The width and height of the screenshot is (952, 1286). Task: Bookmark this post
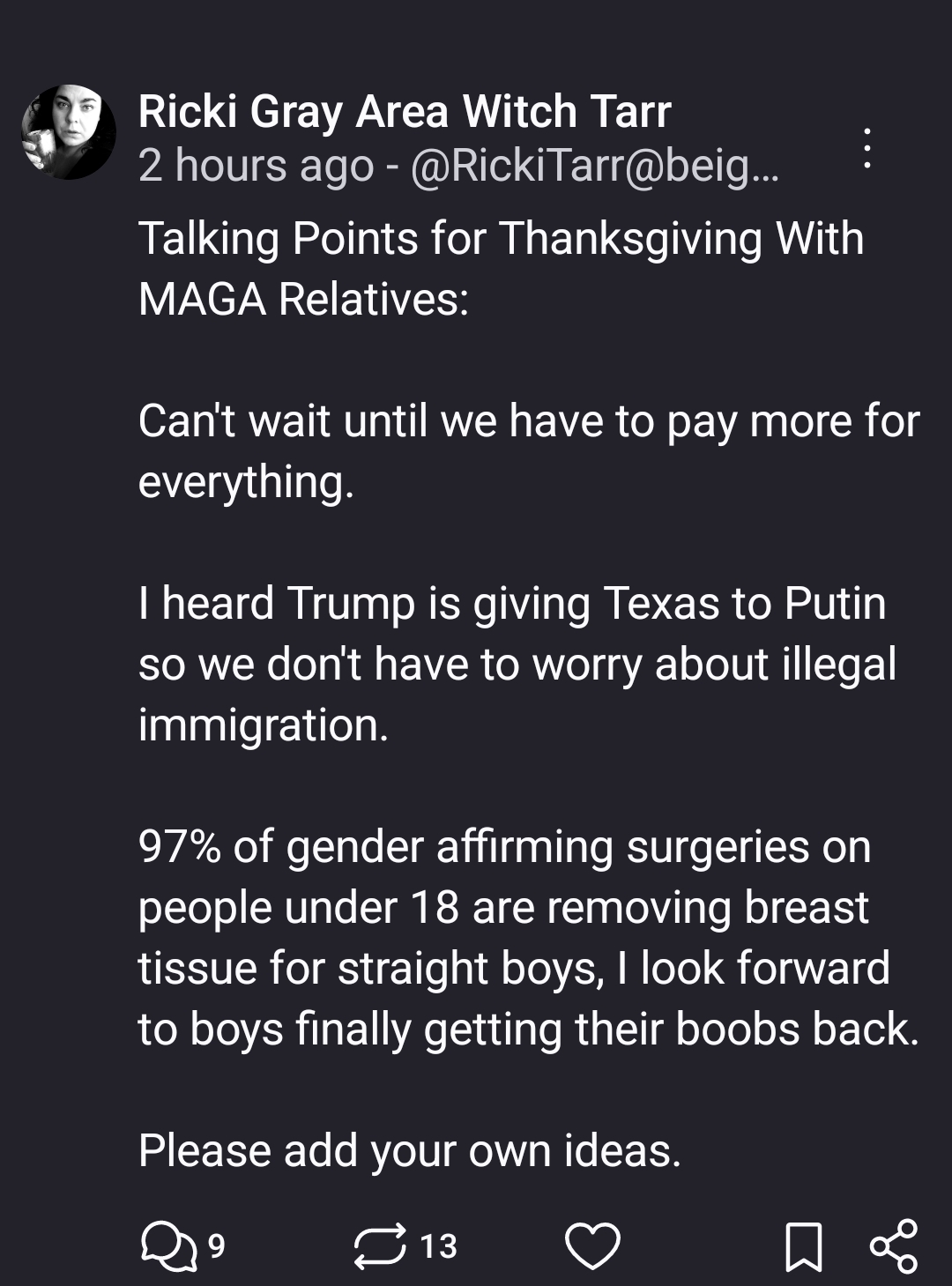click(x=804, y=1246)
